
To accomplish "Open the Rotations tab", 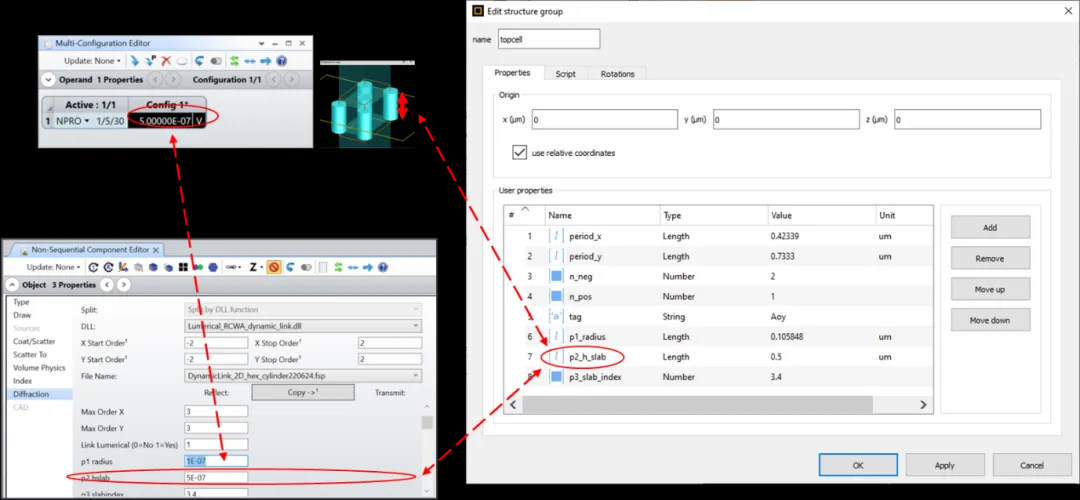I will click(617, 74).
